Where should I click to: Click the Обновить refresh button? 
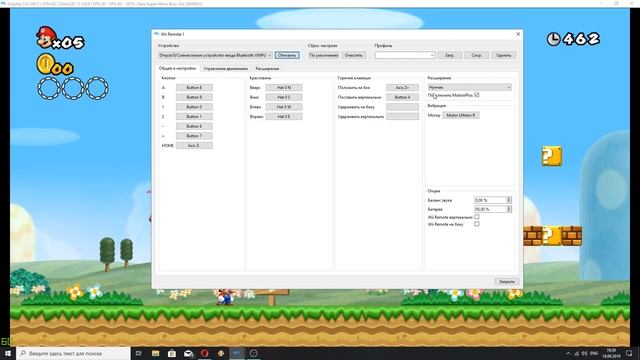click(287, 55)
